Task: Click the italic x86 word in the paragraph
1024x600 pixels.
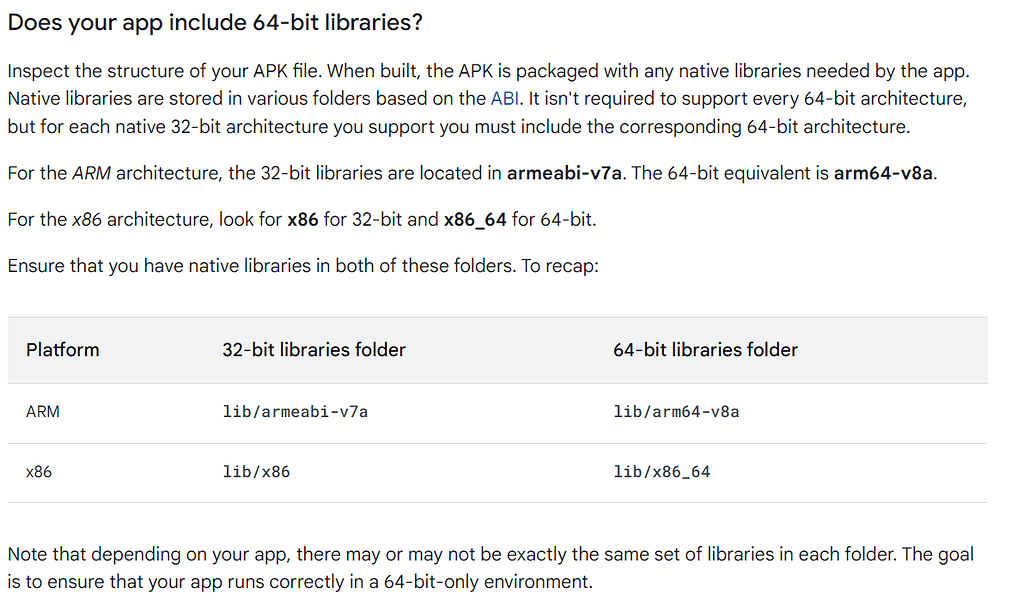Action: [87, 220]
